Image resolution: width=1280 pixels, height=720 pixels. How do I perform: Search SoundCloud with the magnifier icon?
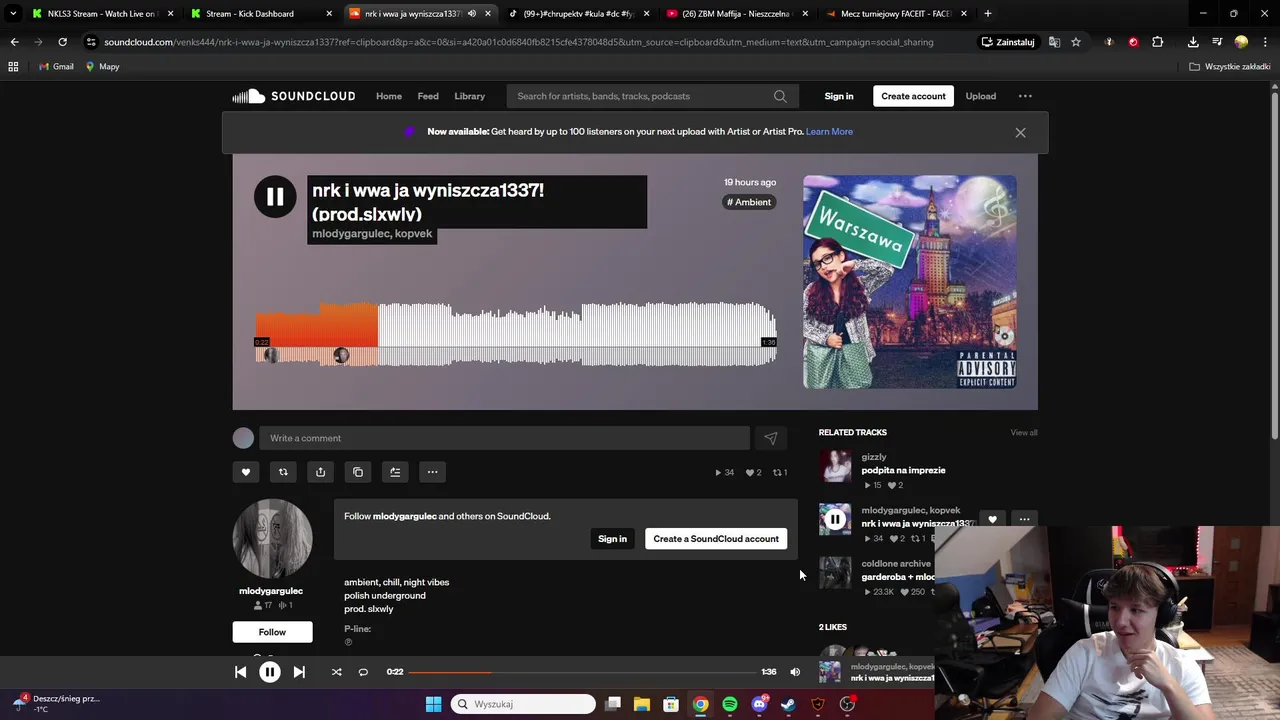click(780, 96)
